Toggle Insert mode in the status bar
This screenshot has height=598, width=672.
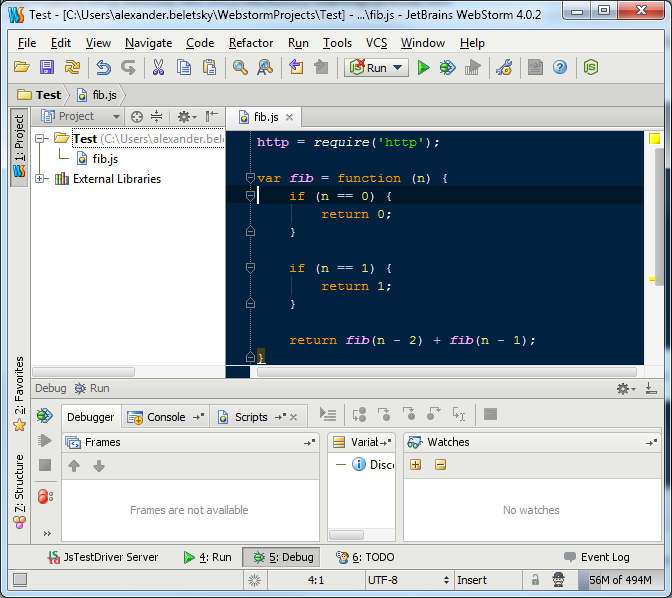(473, 580)
